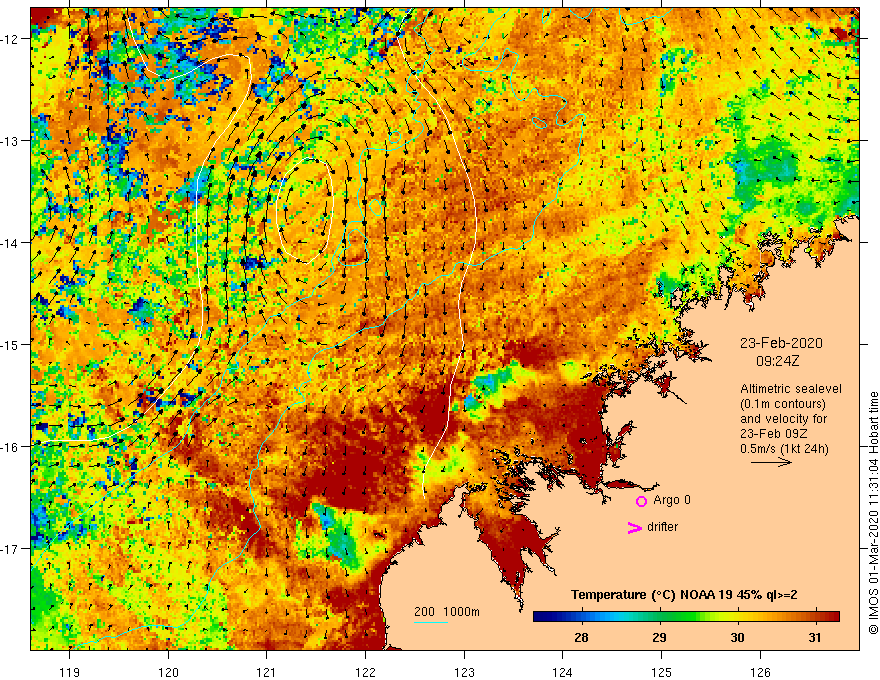
Task: Click the 30 value on temperature scale
Action: coord(737,637)
